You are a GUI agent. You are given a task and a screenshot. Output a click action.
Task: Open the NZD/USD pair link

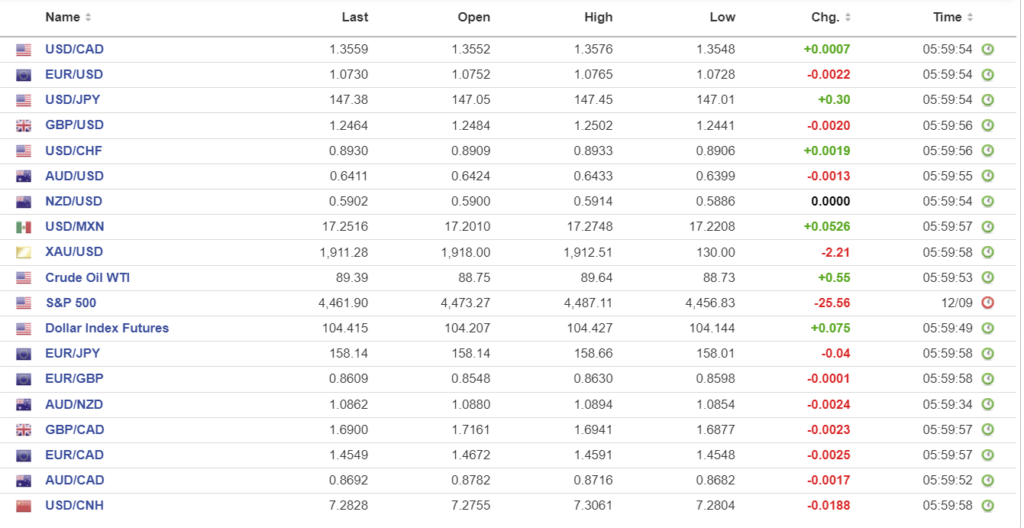tap(74, 201)
